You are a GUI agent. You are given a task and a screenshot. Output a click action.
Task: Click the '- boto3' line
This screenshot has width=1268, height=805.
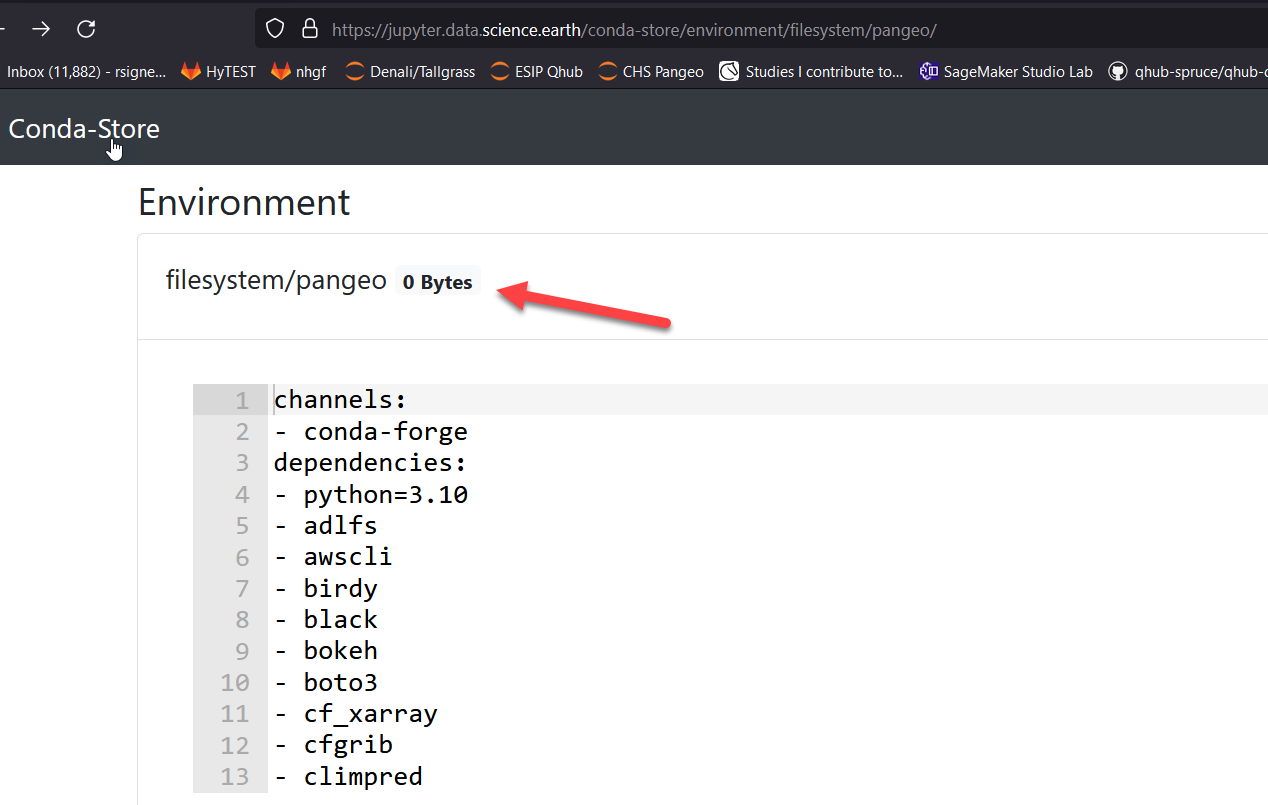(325, 682)
